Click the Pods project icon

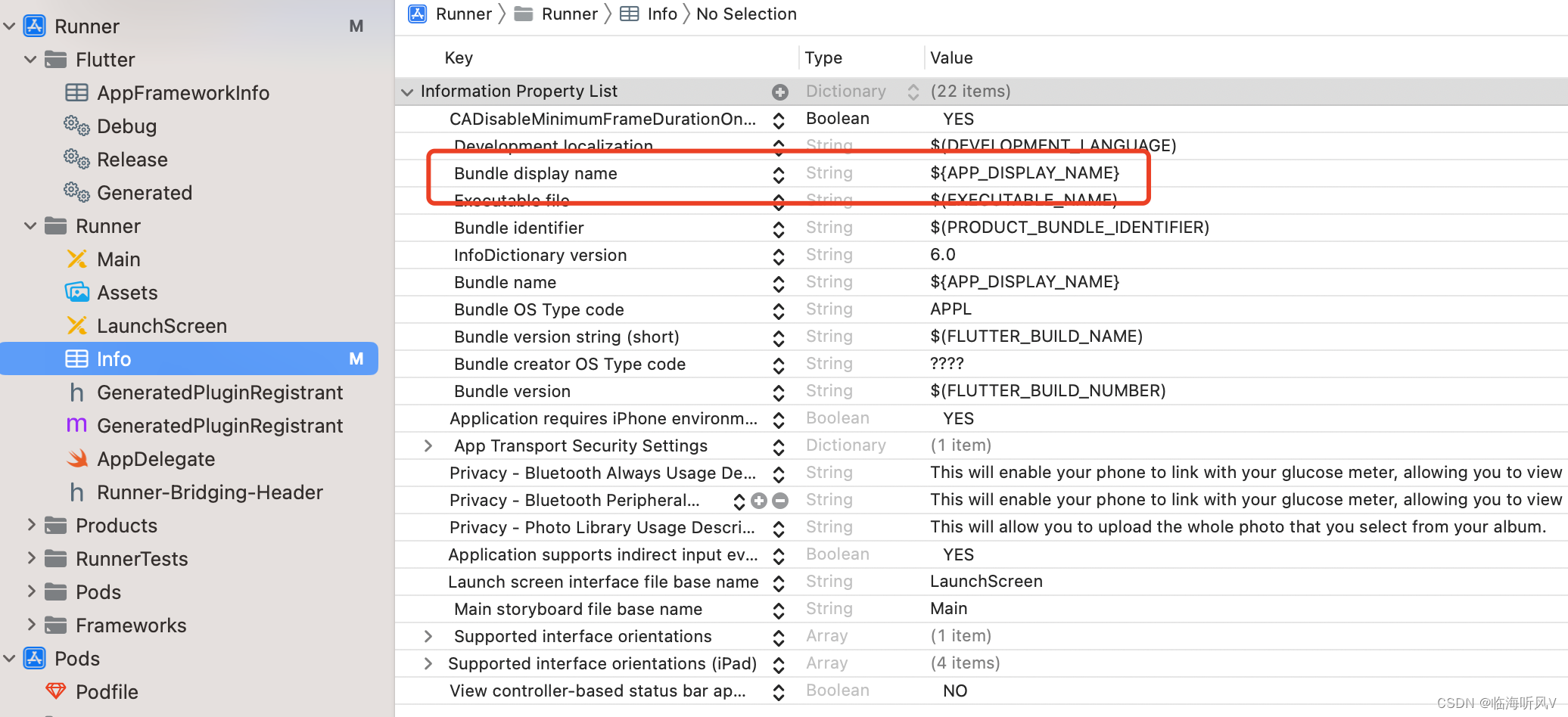pos(35,659)
